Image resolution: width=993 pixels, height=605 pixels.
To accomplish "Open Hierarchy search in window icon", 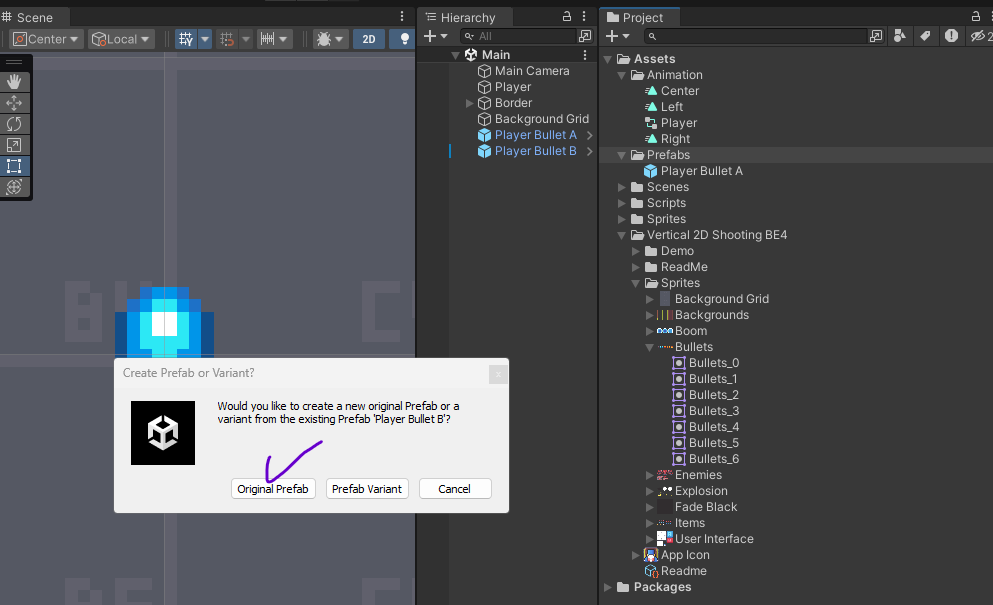I will (x=585, y=36).
